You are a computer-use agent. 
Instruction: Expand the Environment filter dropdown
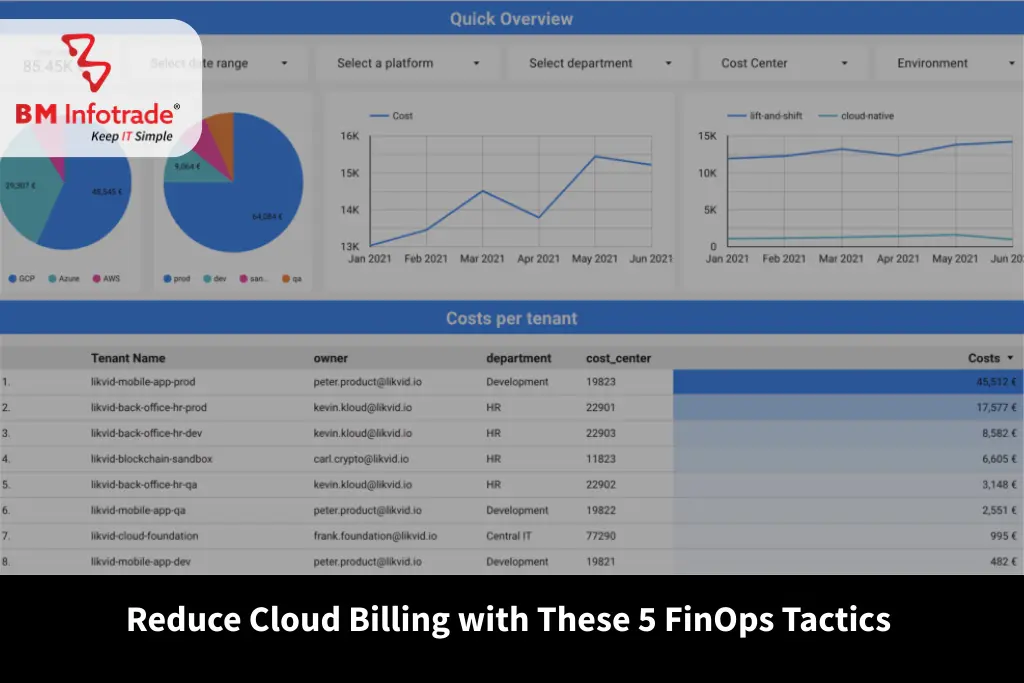[946, 62]
